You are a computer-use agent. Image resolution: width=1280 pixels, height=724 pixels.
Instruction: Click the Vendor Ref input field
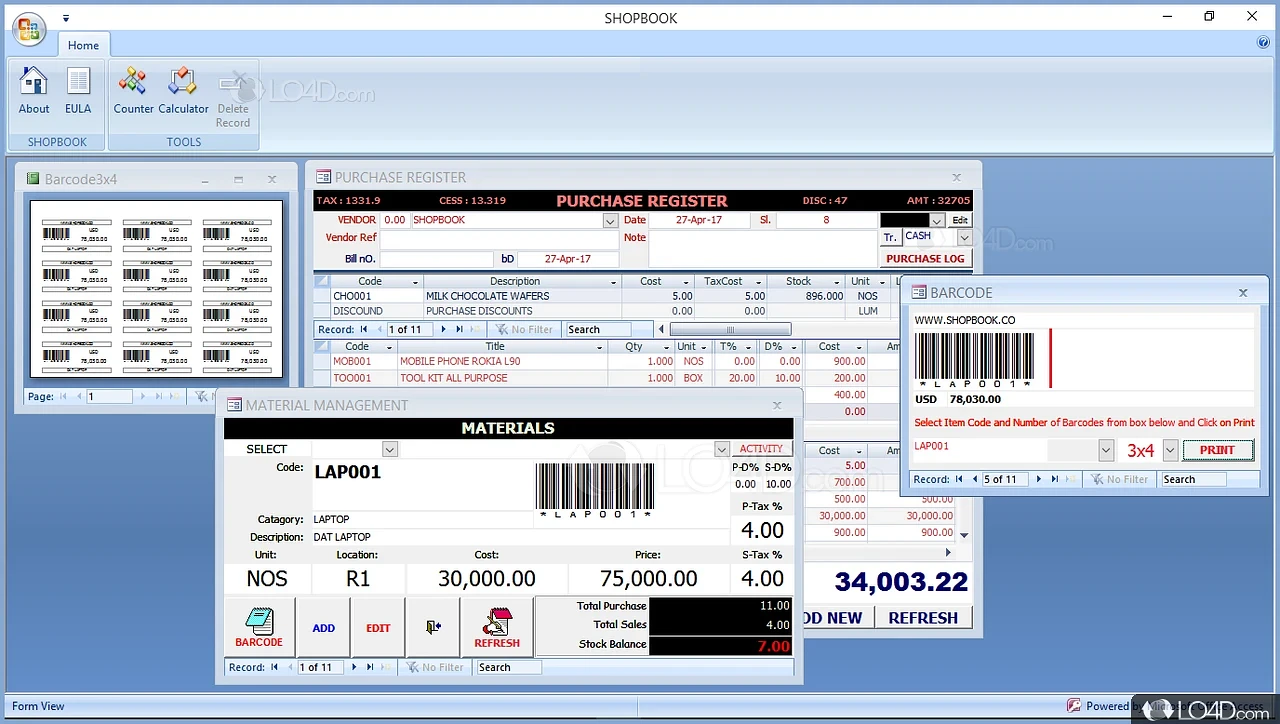pos(499,238)
